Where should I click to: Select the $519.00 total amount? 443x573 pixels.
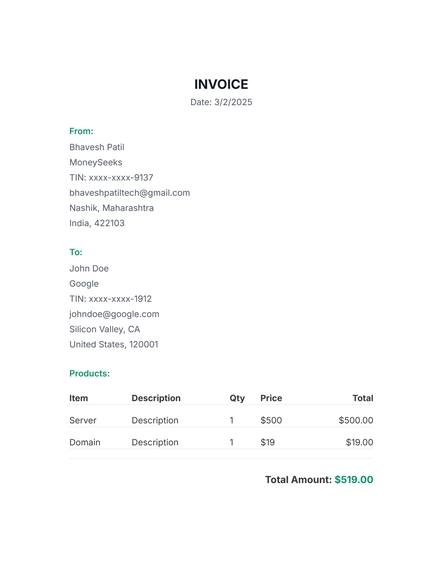coord(354,479)
